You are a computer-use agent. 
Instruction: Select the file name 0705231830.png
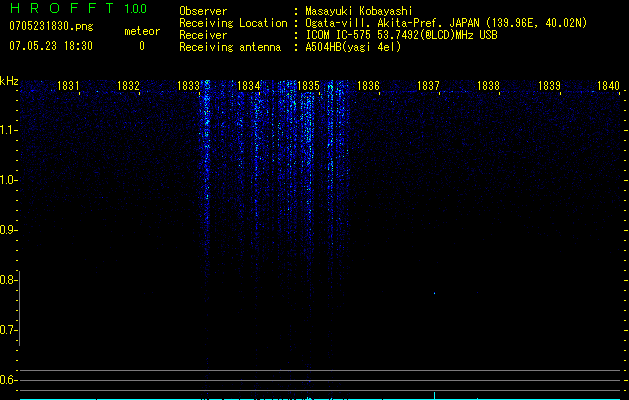click(51, 27)
